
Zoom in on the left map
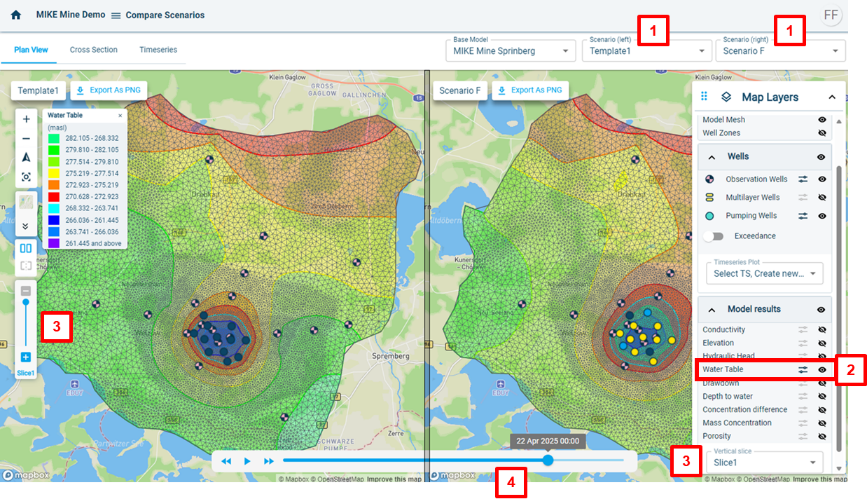(x=26, y=118)
